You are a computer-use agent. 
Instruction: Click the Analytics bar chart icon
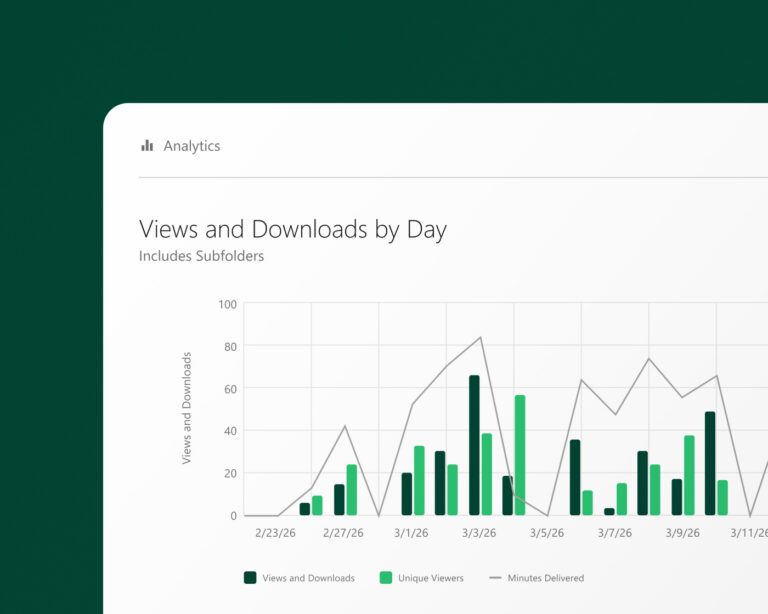pos(147,145)
